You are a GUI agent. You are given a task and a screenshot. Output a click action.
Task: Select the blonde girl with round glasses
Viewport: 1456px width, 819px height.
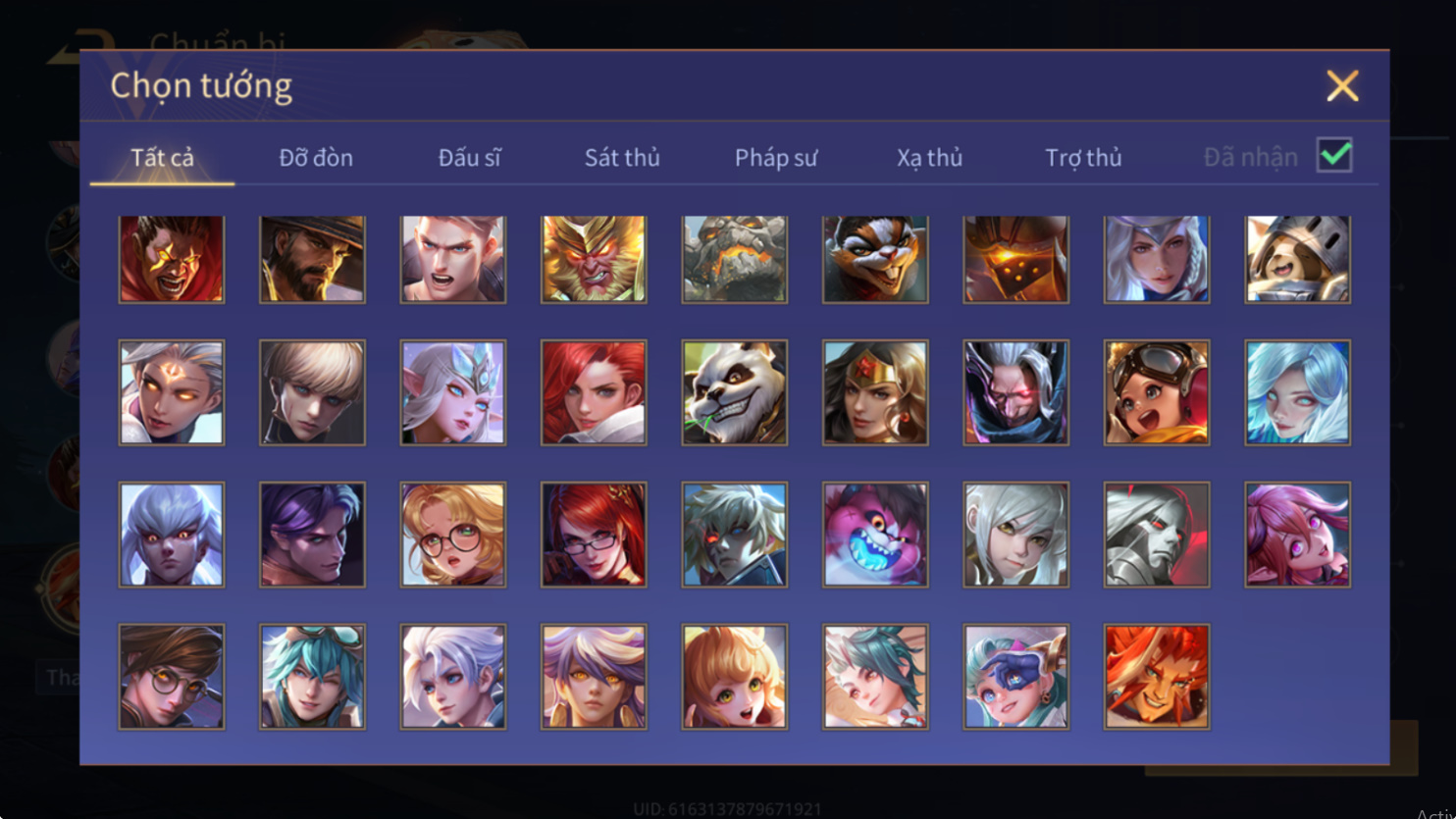coord(453,535)
